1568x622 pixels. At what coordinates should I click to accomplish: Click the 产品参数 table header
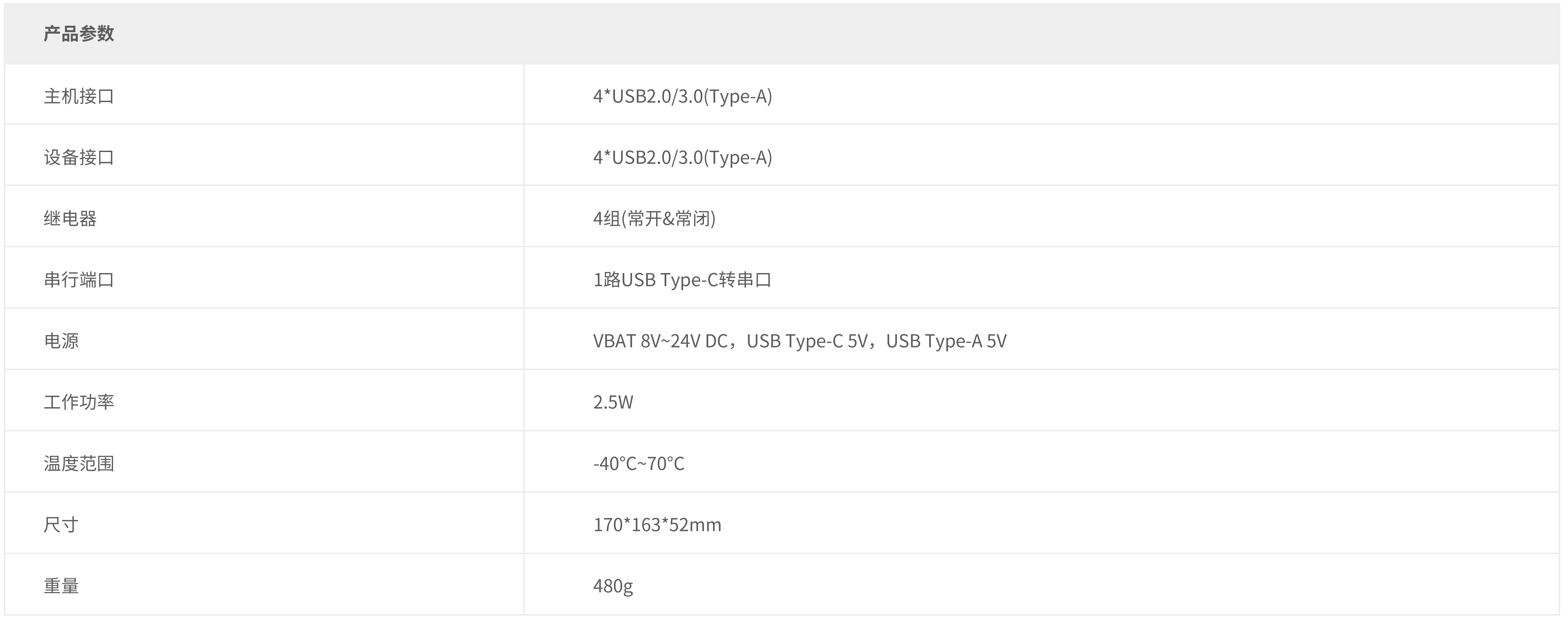pos(79,33)
